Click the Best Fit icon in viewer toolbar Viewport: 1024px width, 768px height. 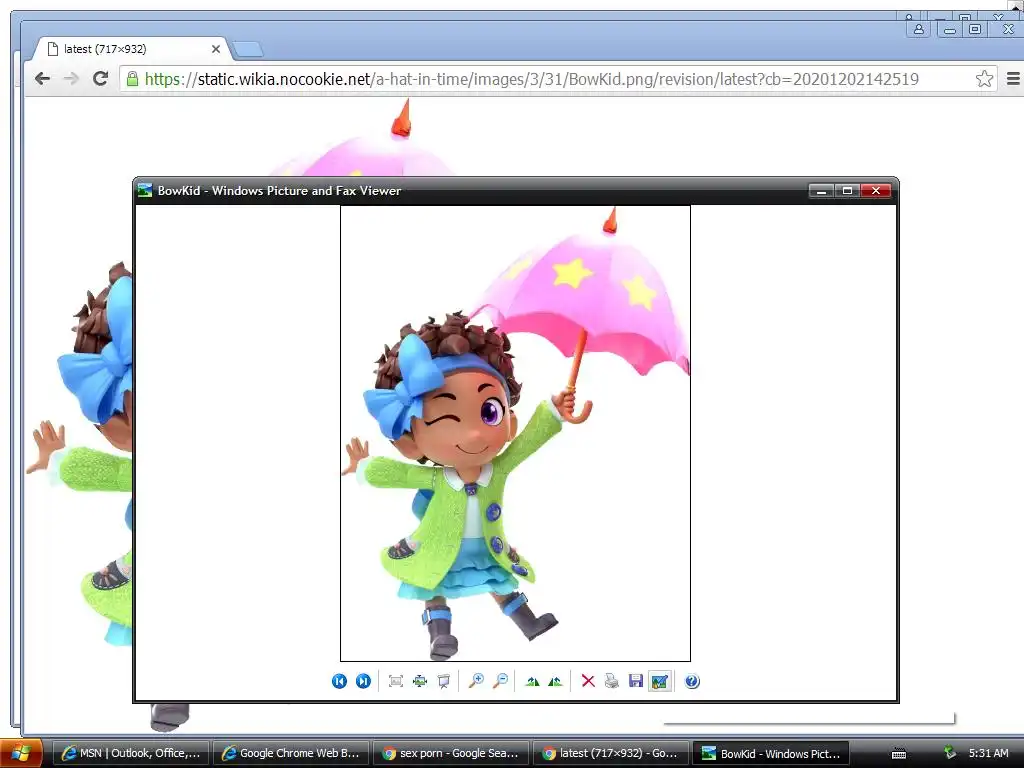tap(396, 681)
